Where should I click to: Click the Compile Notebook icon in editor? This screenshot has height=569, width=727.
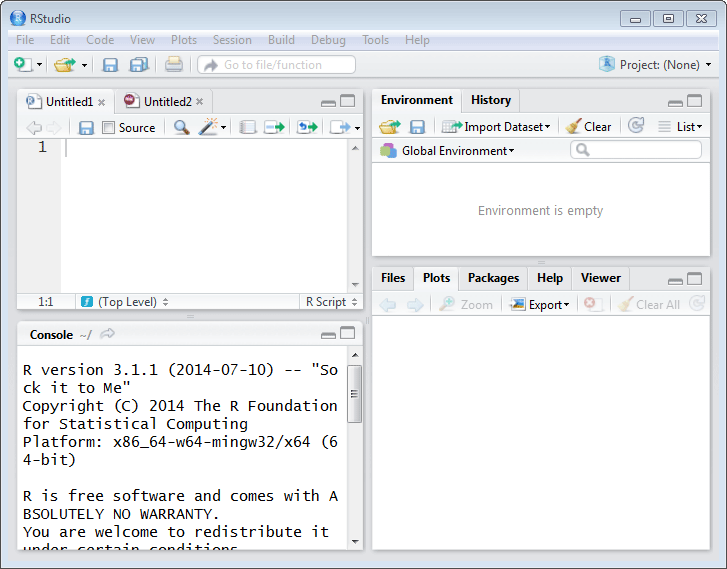pyautogui.click(x=248, y=127)
